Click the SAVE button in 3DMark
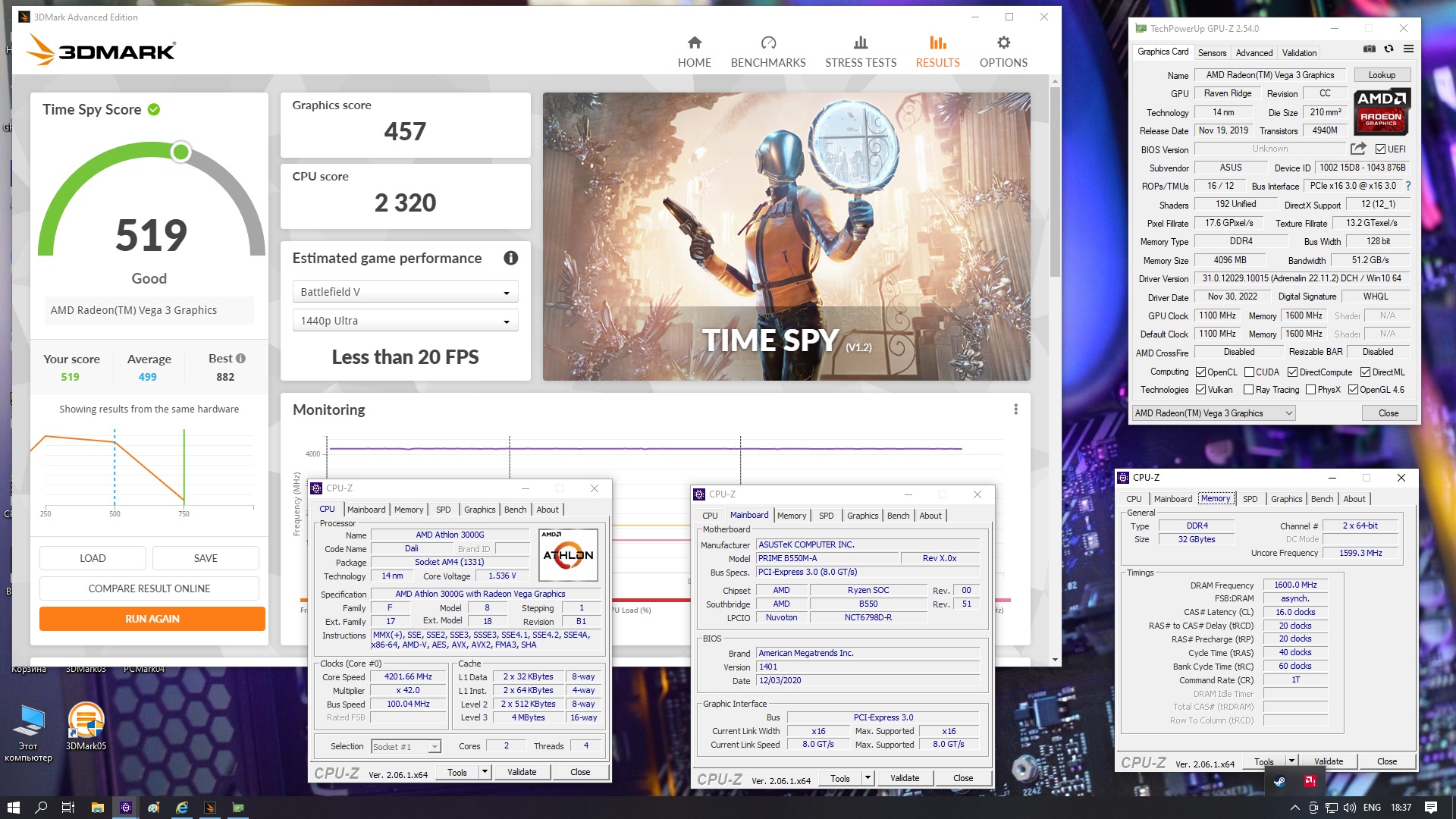Image resolution: width=1456 pixels, height=819 pixels. pos(206,558)
